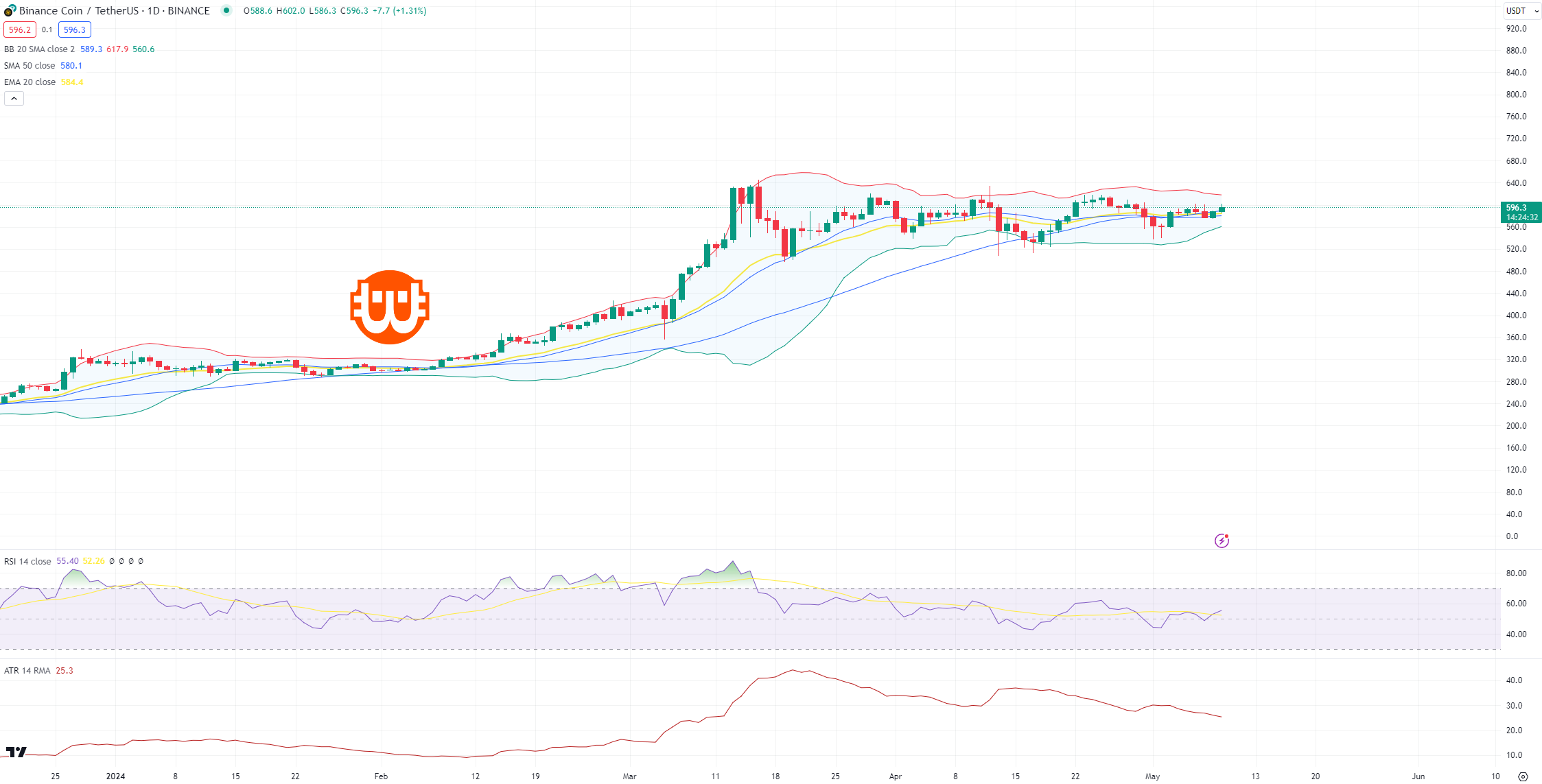Viewport: 1542px width, 784px height.
Task: Click the 2024 label on time axis
Action: 115,776
